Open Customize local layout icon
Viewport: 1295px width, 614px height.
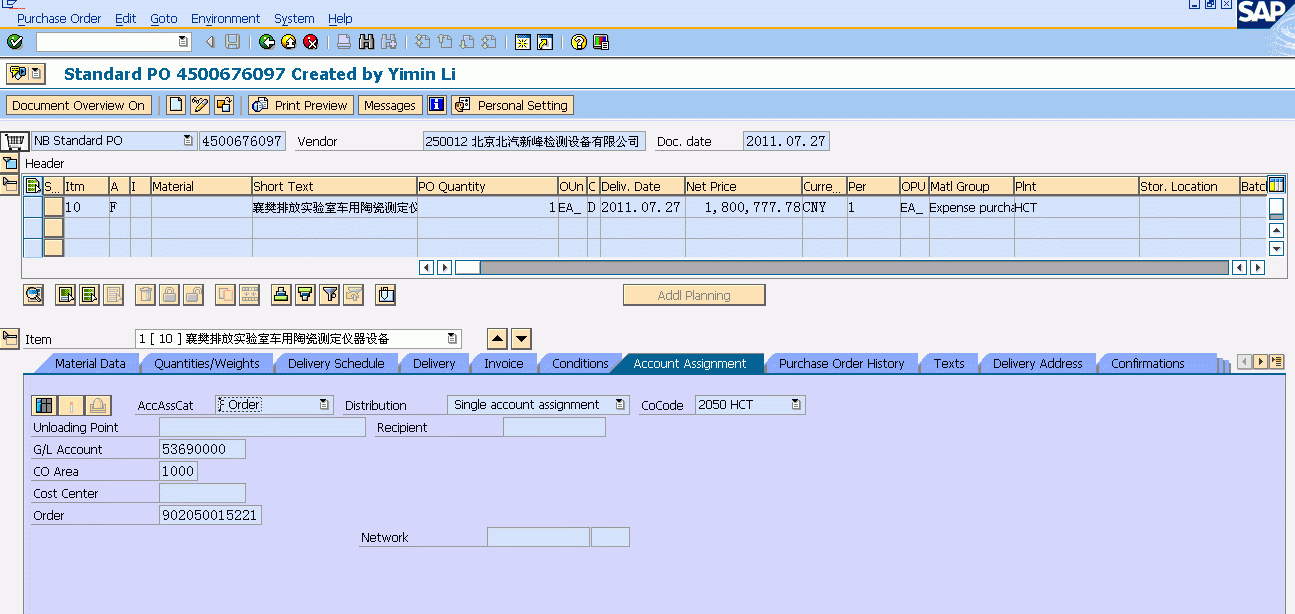(601, 42)
